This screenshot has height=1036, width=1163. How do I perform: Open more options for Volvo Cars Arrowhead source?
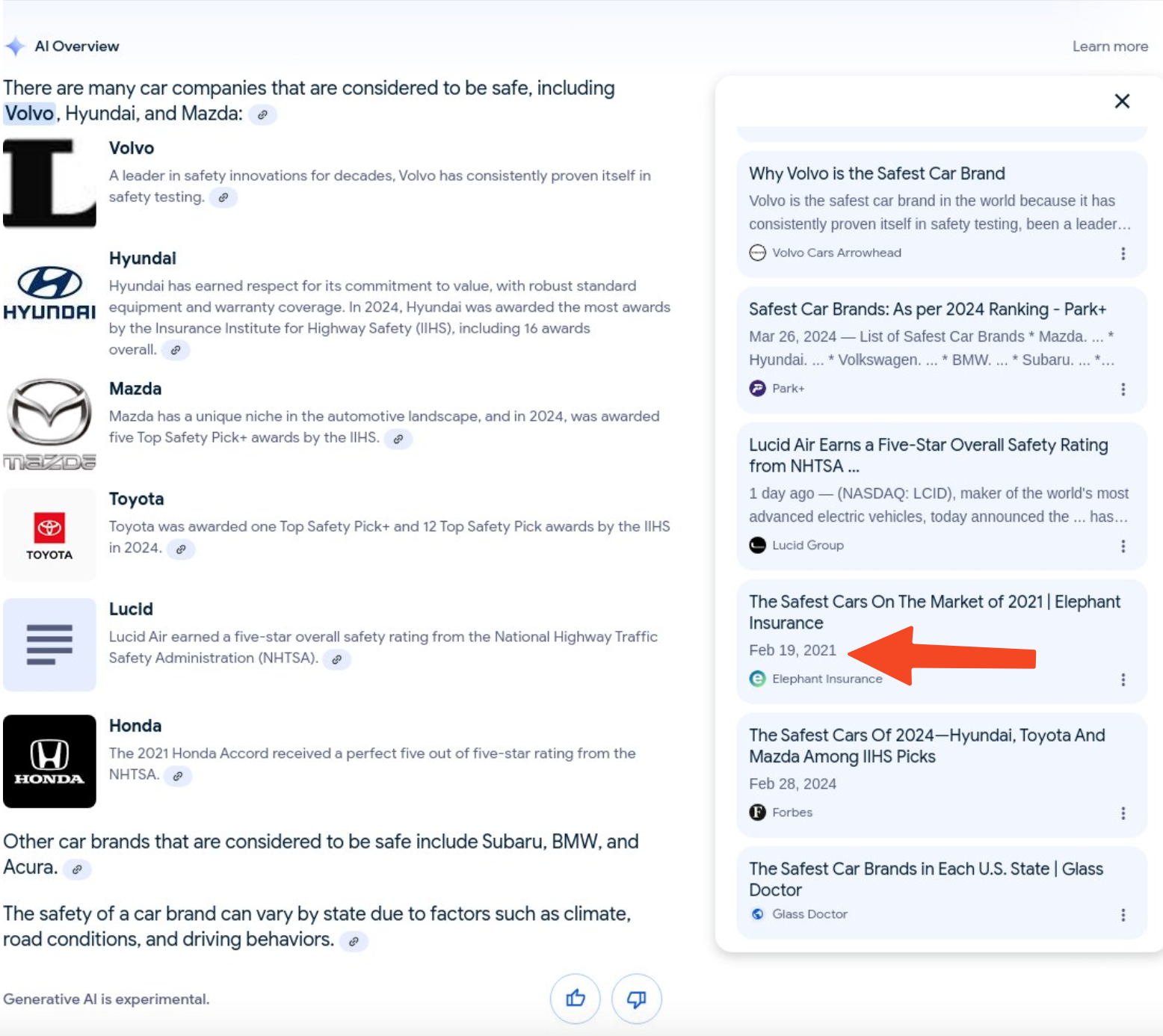1123,253
